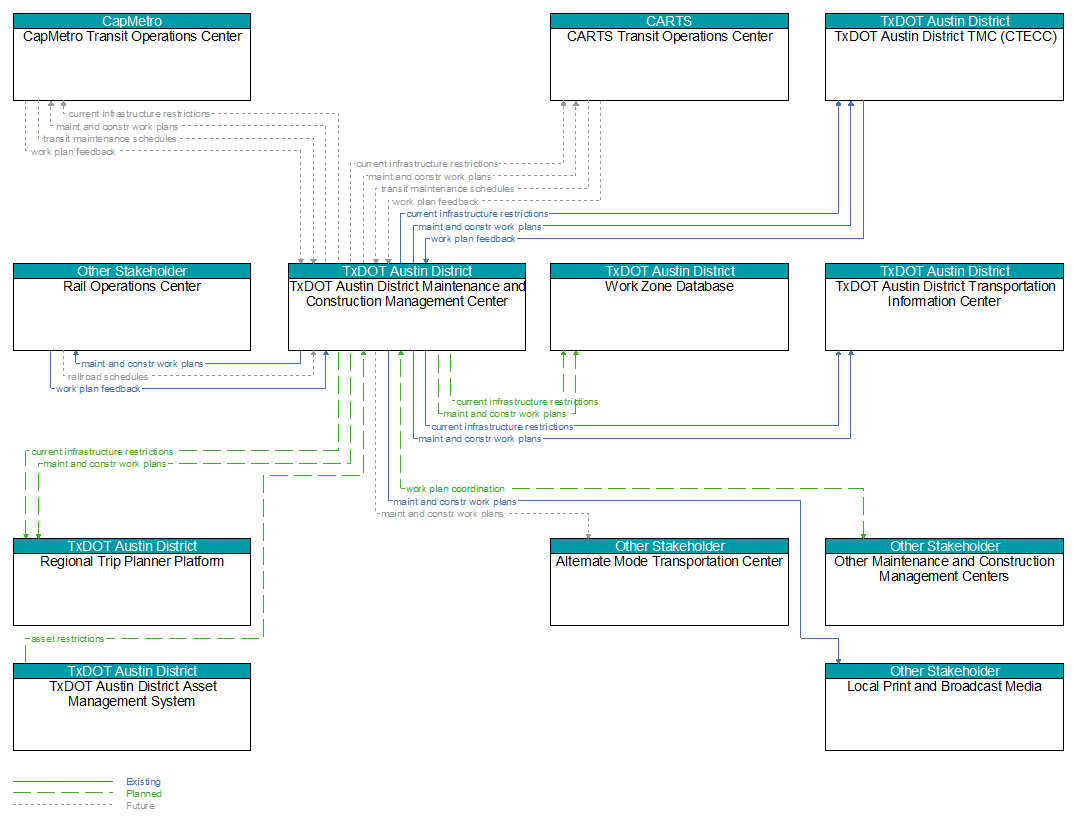Click the "railroad schedules" flow label

tap(108, 377)
